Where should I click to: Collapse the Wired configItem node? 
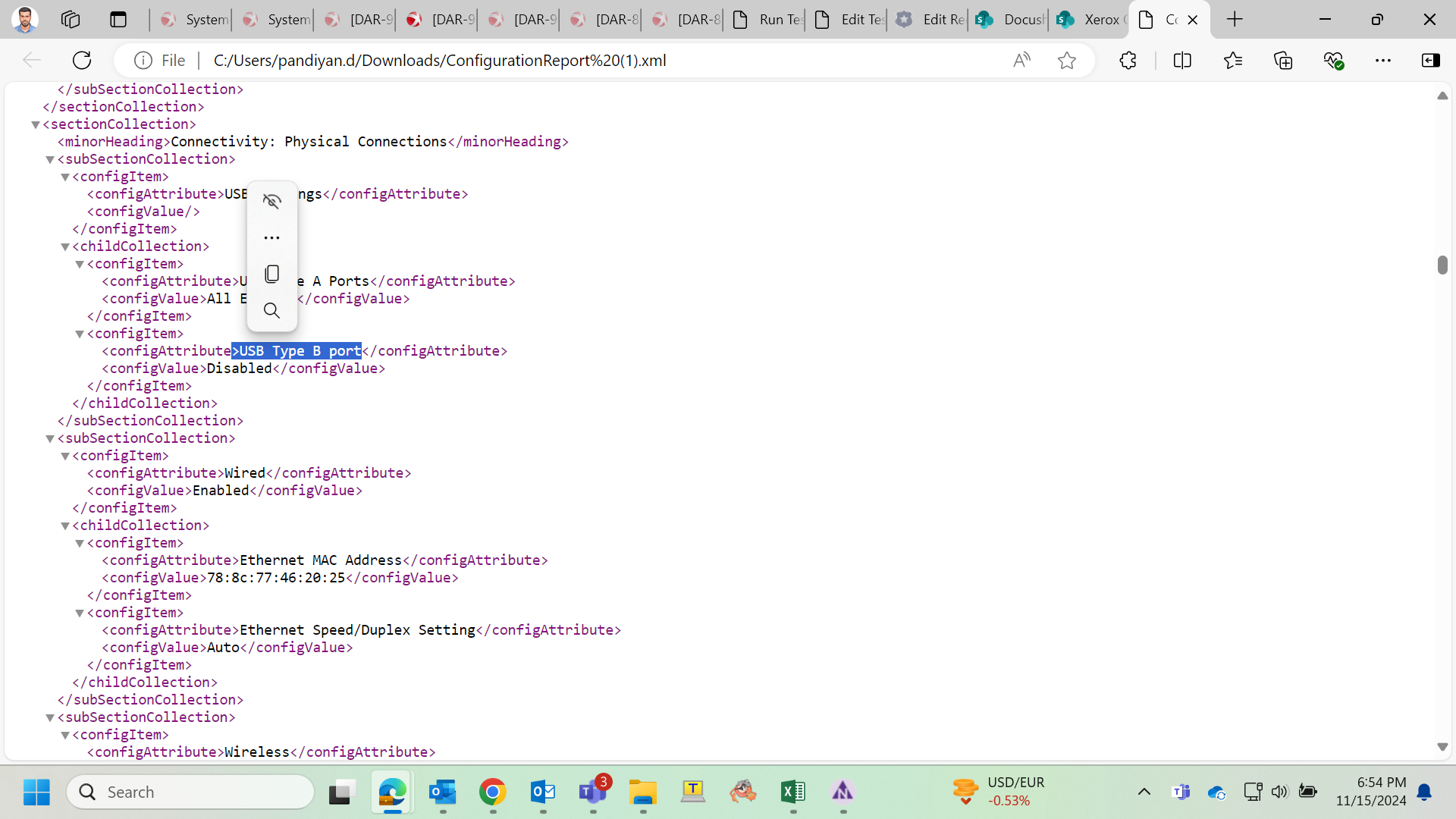pos(65,456)
